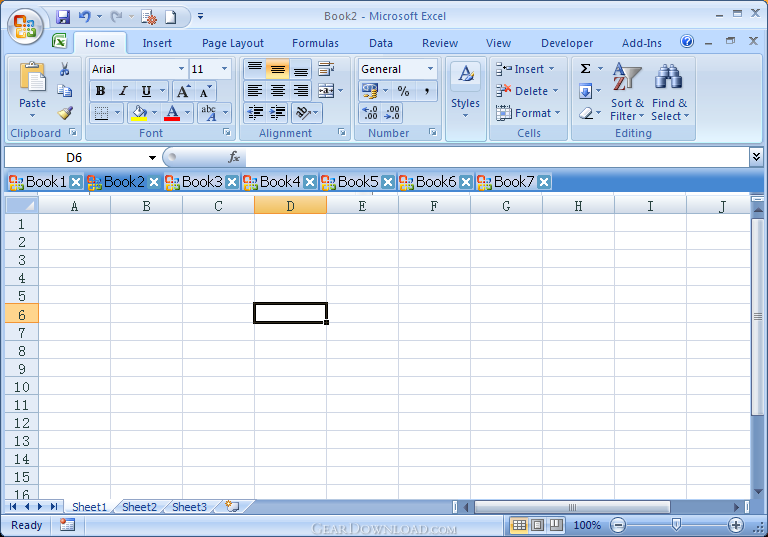The height and width of the screenshot is (537, 768).
Task: Switch to the Book5 workbook tab
Action: click(358, 182)
